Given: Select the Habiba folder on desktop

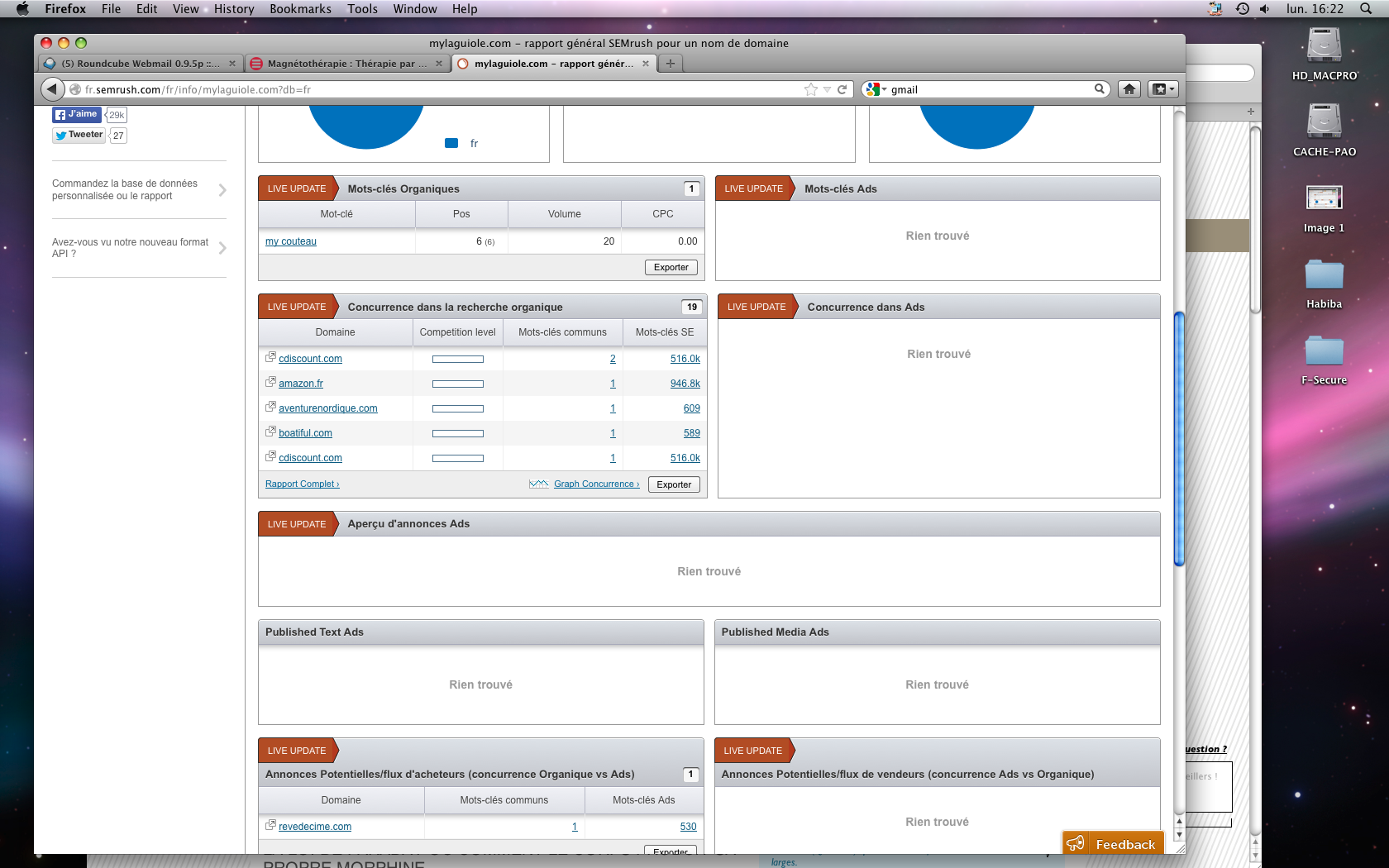Looking at the screenshot, I should pyautogui.click(x=1325, y=283).
